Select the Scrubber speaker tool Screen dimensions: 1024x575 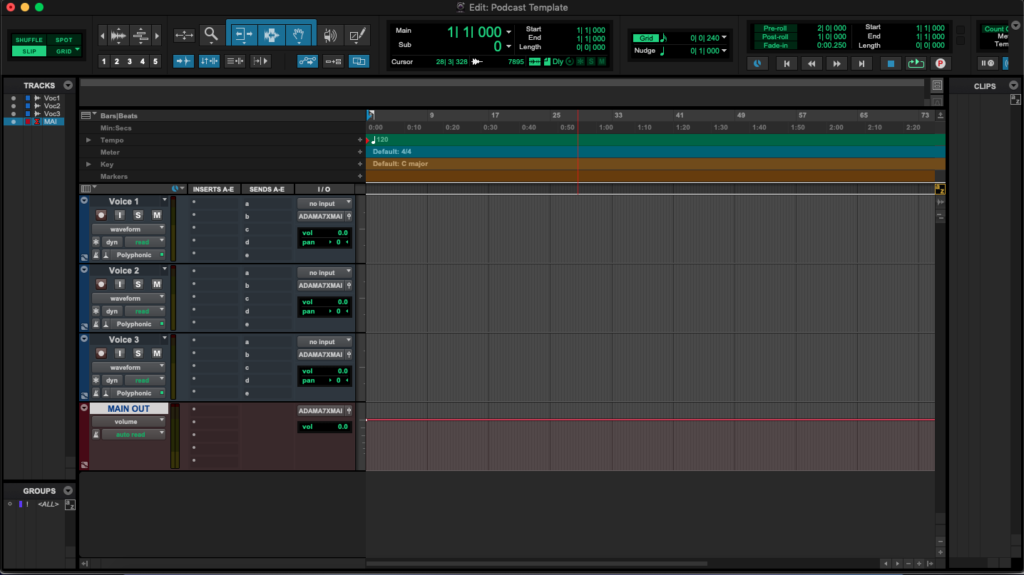(x=330, y=35)
